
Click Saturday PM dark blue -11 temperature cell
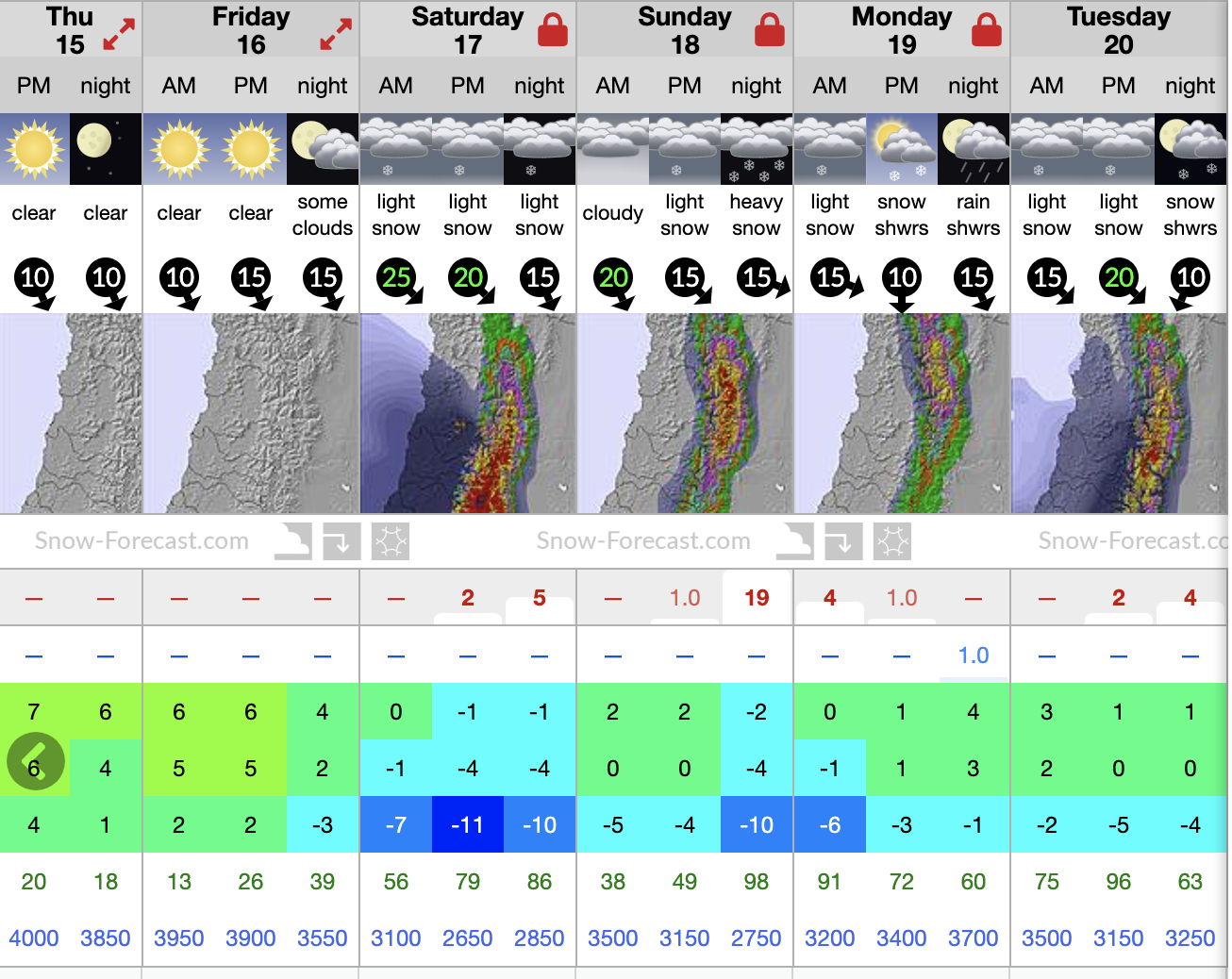point(468,825)
